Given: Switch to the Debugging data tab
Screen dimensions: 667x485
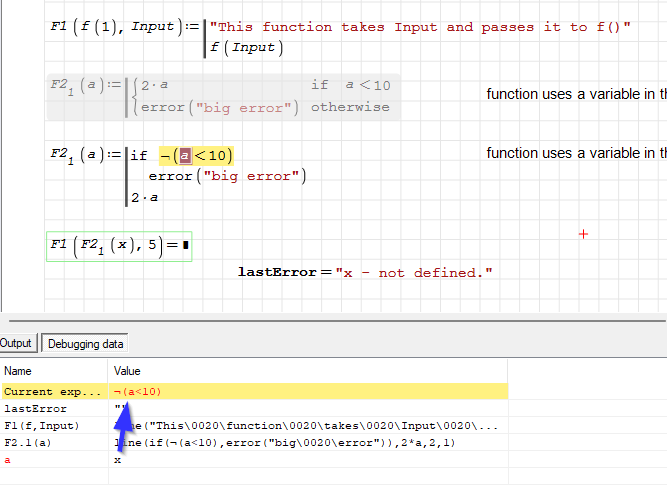Looking at the screenshot, I should [86, 344].
